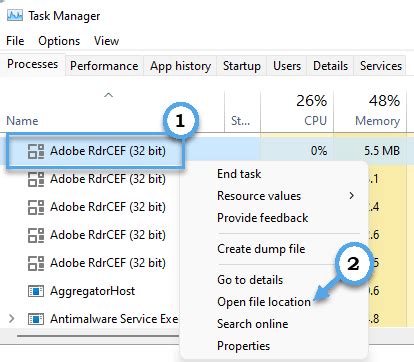The width and height of the screenshot is (414, 362).
Task: Click Provide feedback in the context menu
Action: click(263, 218)
